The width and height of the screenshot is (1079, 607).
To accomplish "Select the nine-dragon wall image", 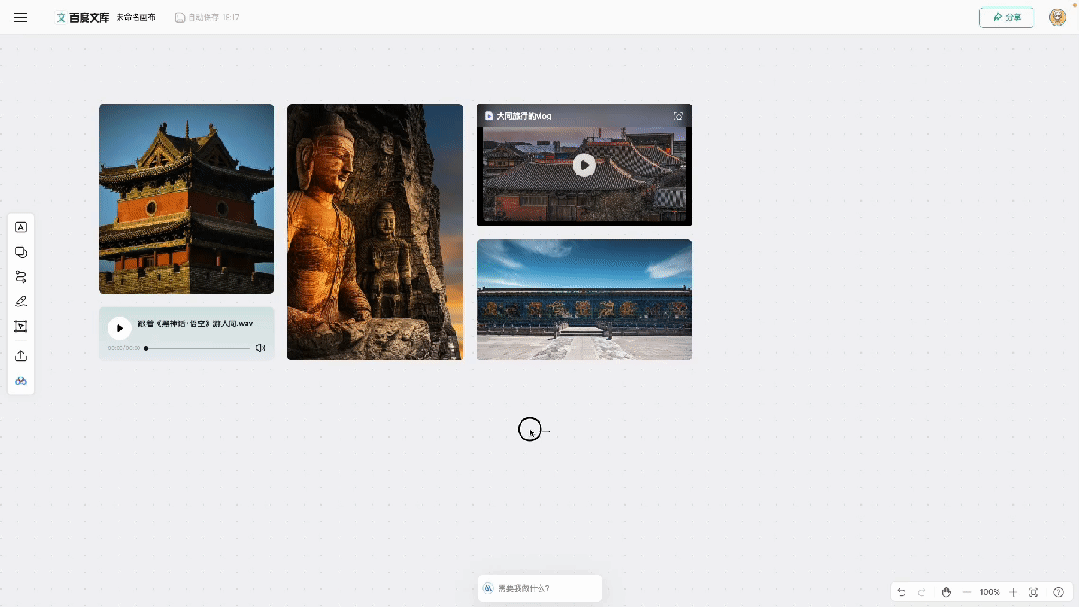I will click(x=584, y=299).
